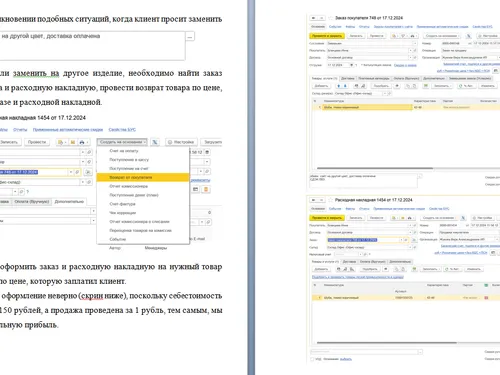Screen dimensions: 500x375
Task: Click the favorite star beside the Заказ покупателя 748 title
Action: coord(331,18)
